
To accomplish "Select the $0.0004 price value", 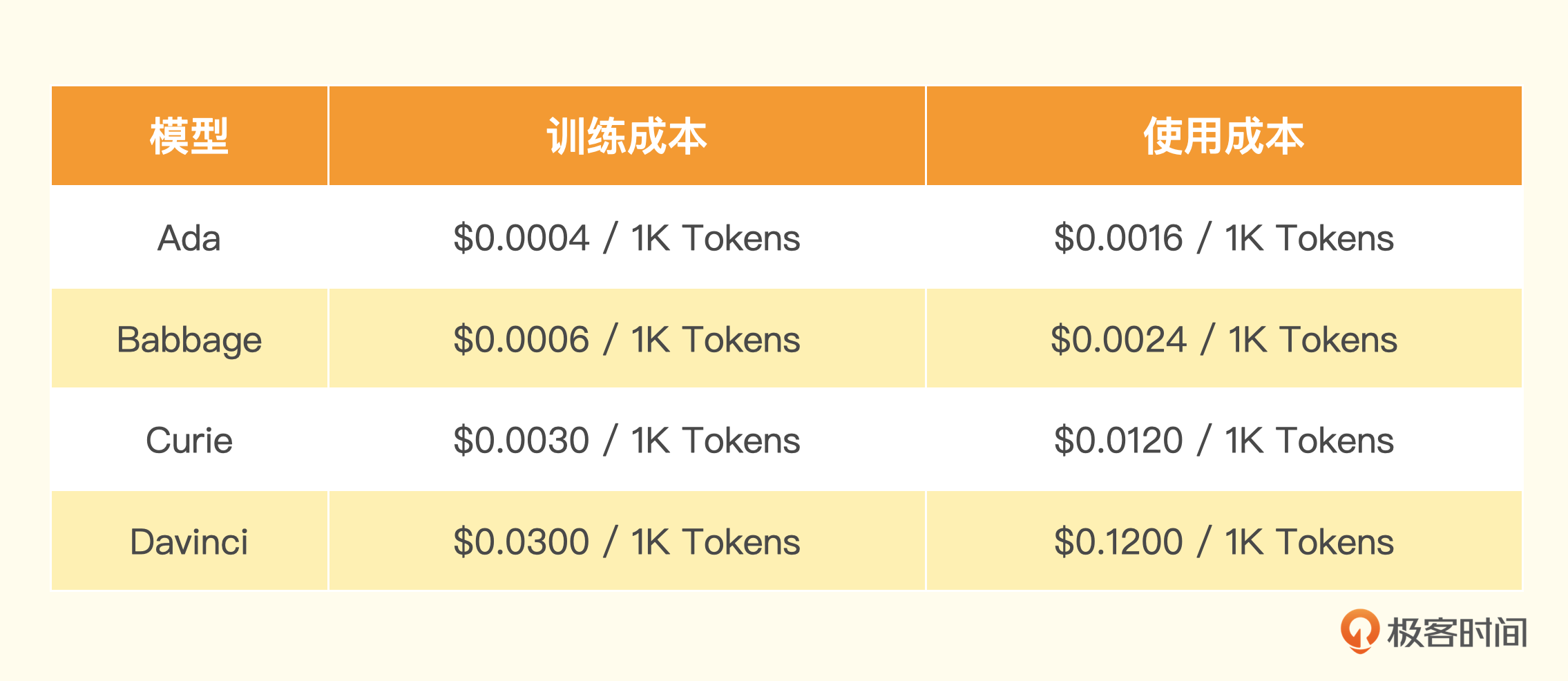I will click(522, 238).
